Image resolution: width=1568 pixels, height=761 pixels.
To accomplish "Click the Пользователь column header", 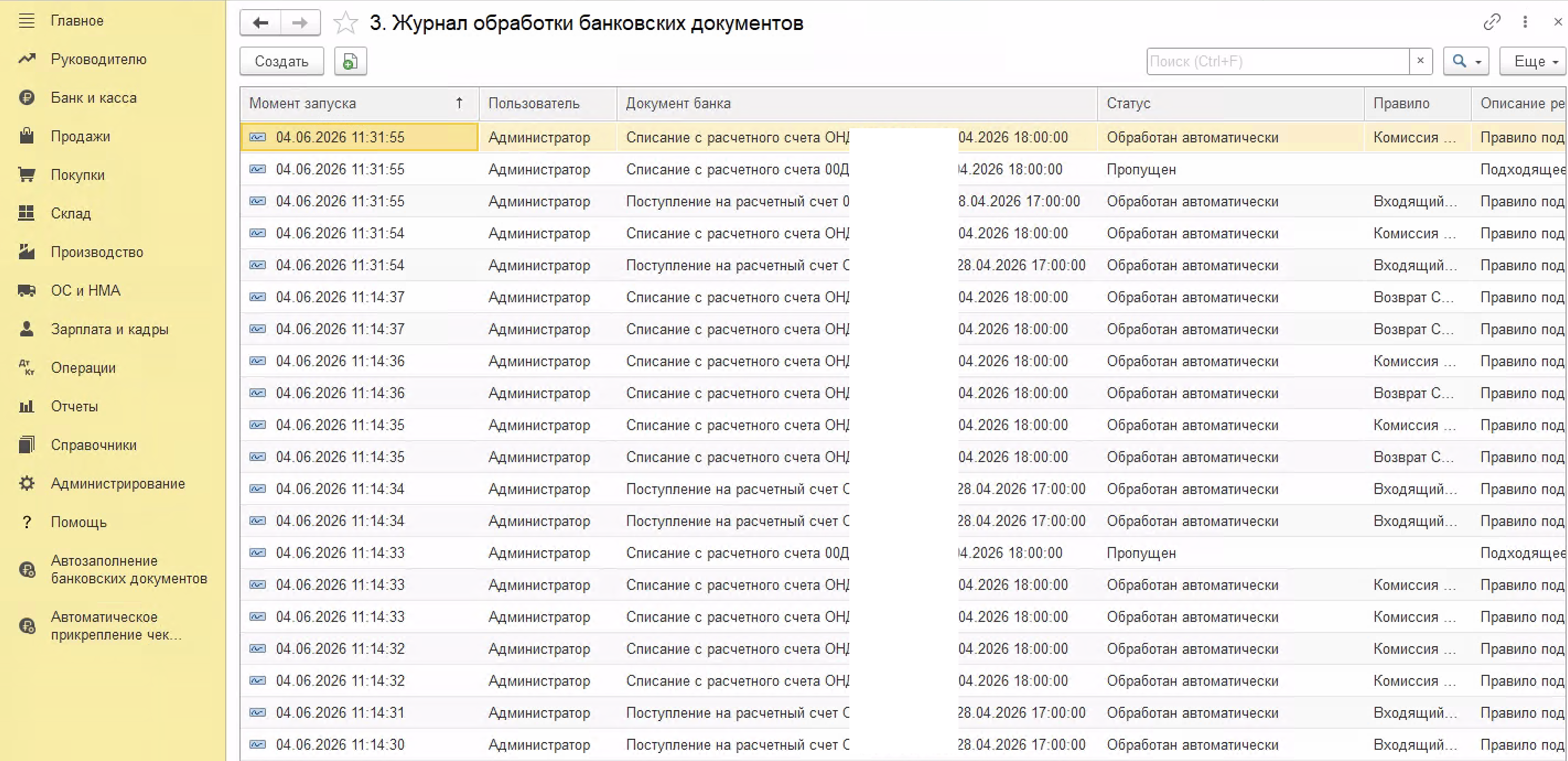I will (548, 104).
